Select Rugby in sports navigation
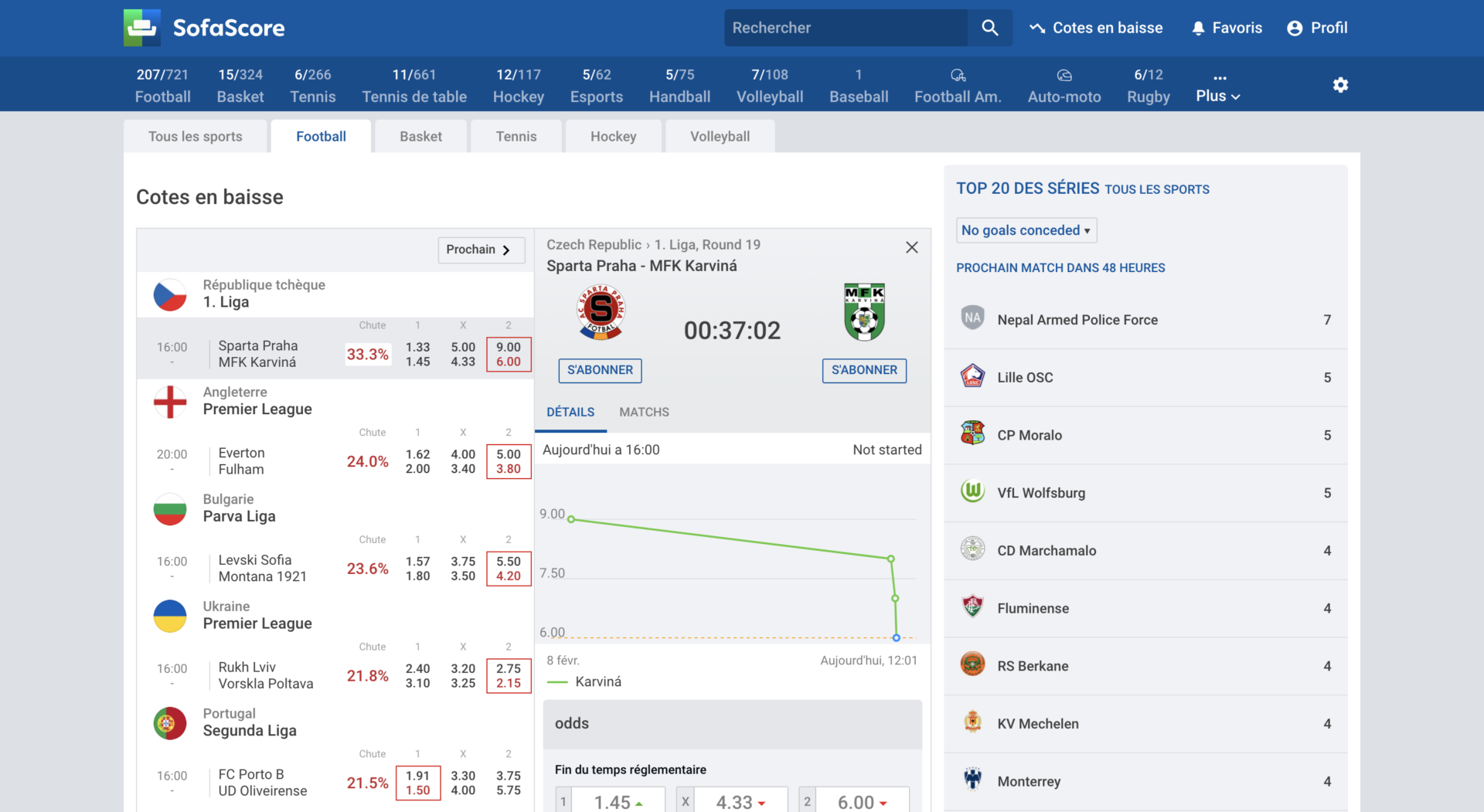This screenshot has height=812, width=1484. pos(1149,85)
